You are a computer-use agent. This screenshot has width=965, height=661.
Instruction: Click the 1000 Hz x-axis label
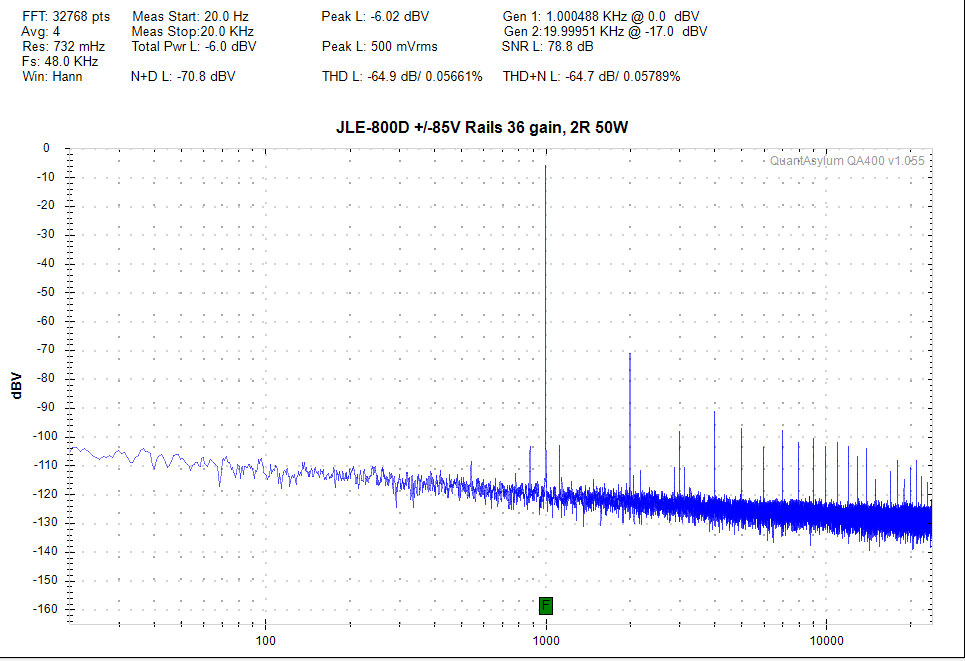click(x=546, y=641)
